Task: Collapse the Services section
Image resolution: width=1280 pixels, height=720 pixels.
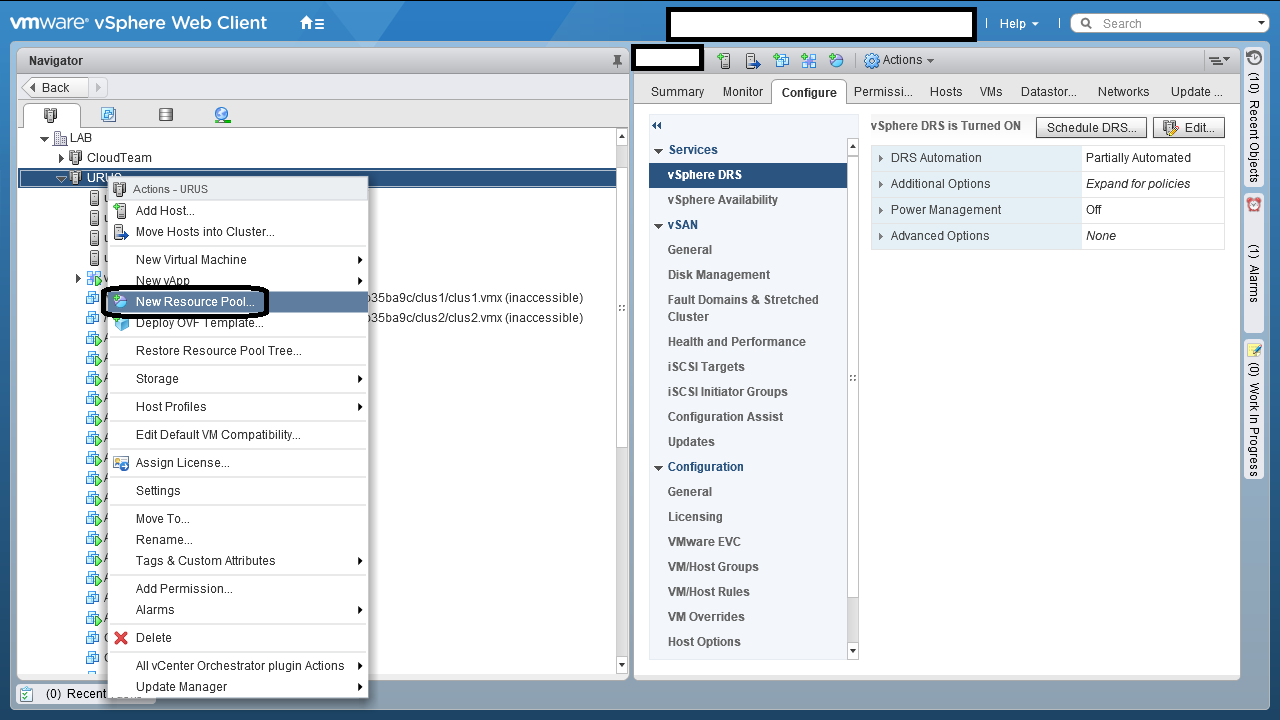Action: (x=659, y=150)
